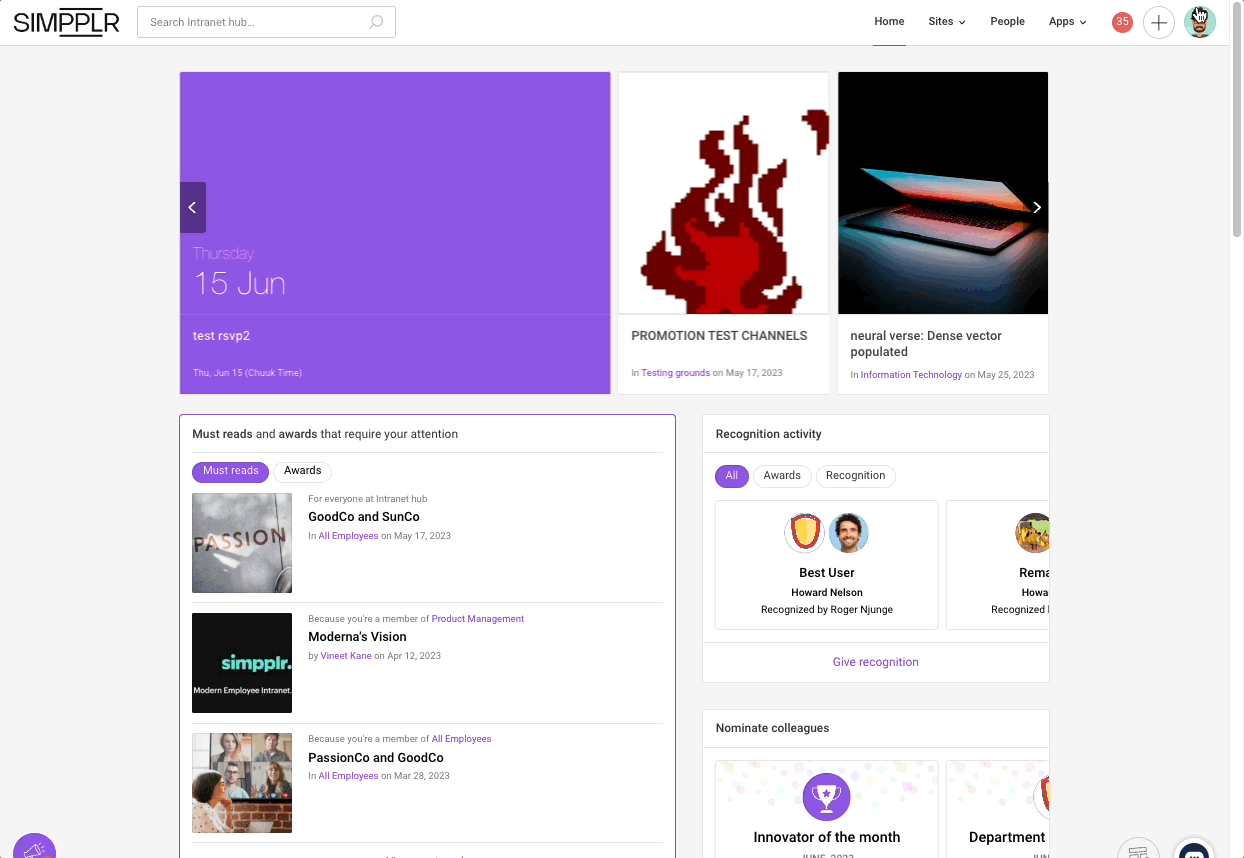The height and width of the screenshot is (858, 1244).
Task: Select the Awards pill in Recognition activity
Action: point(782,476)
